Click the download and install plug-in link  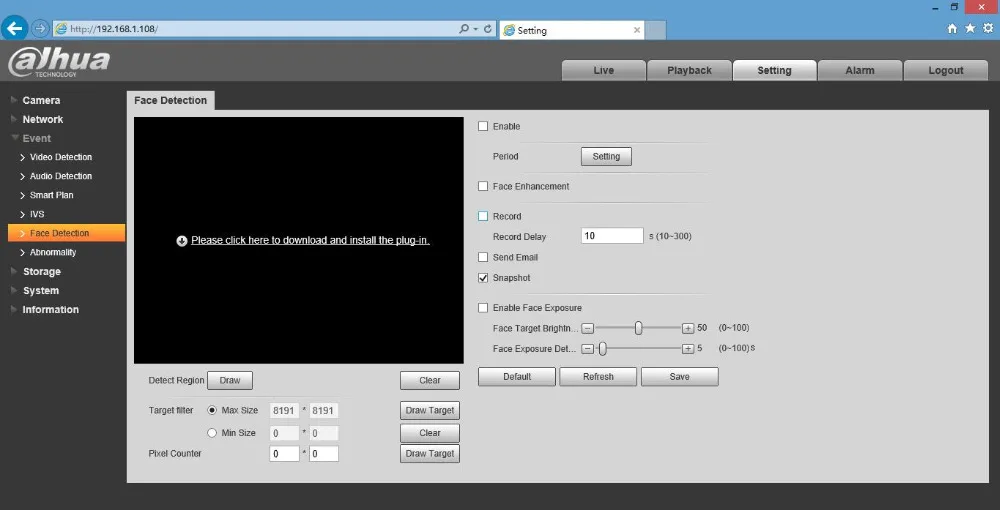(310, 240)
